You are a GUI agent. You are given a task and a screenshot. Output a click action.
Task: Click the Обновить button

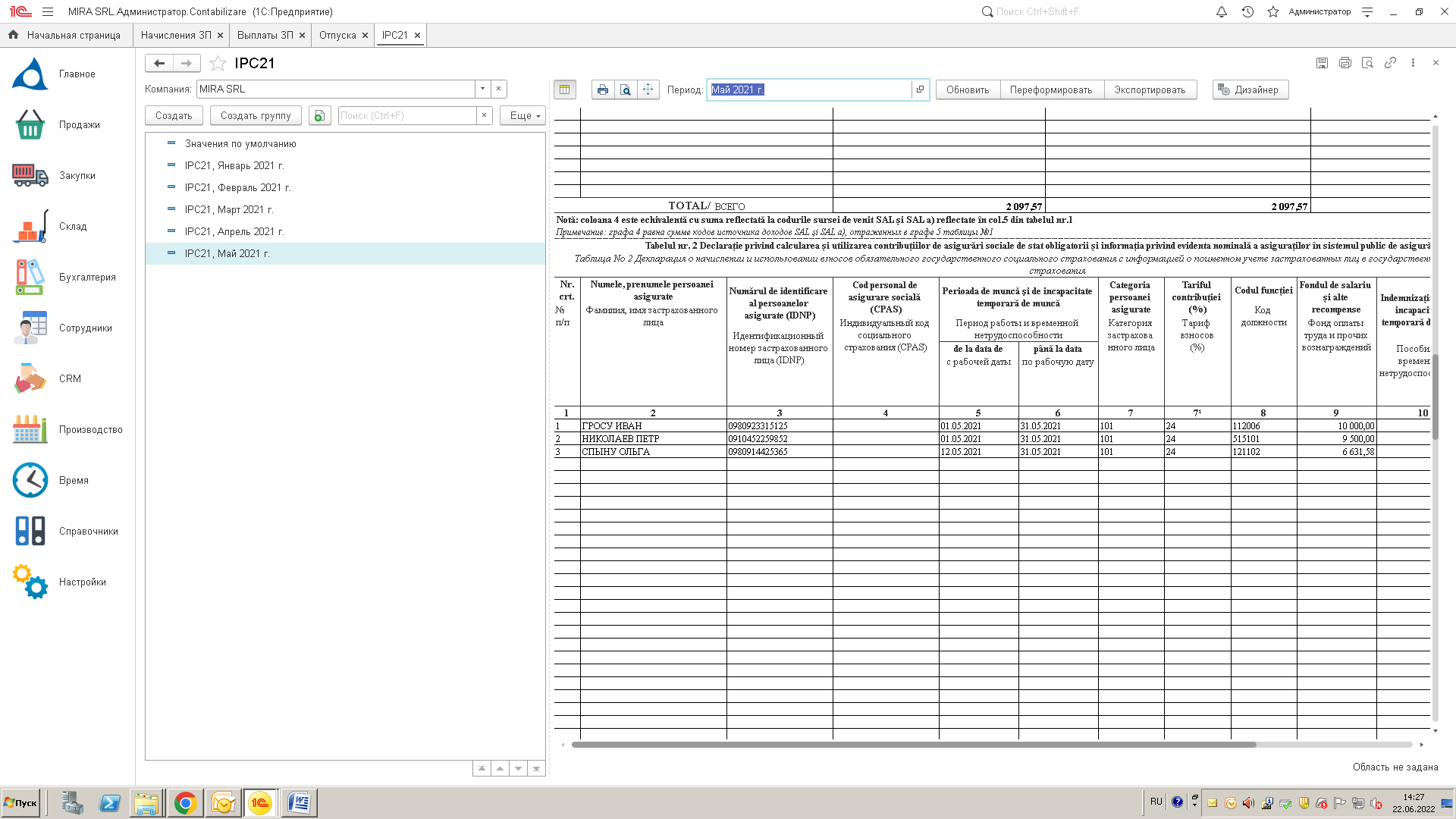pyautogui.click(x=967, y=89)
